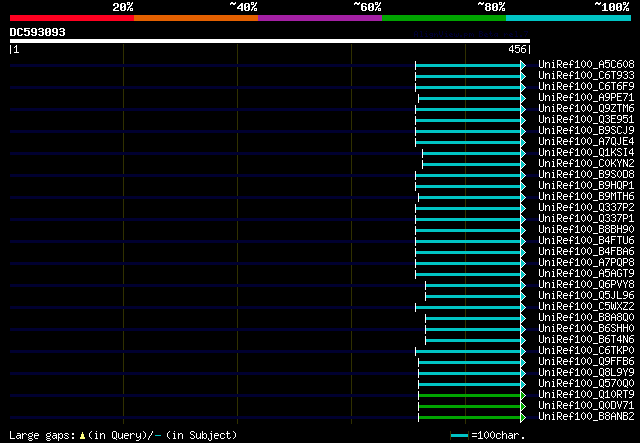Screen dimensions: 640x443
Task: Open hit UniRef100_Q3E951
Action: tap(586, 120)
